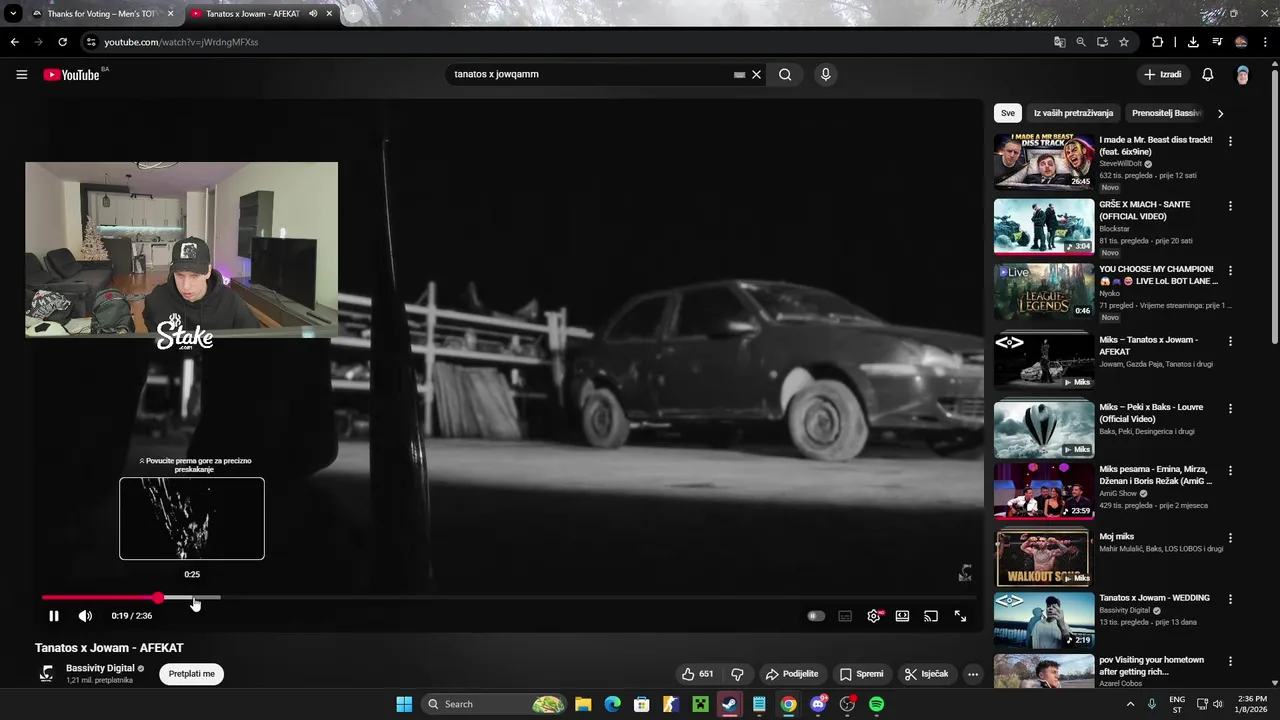
Task: Open the YouTube guide hamburger menu
Action: [x=21, y=74]
